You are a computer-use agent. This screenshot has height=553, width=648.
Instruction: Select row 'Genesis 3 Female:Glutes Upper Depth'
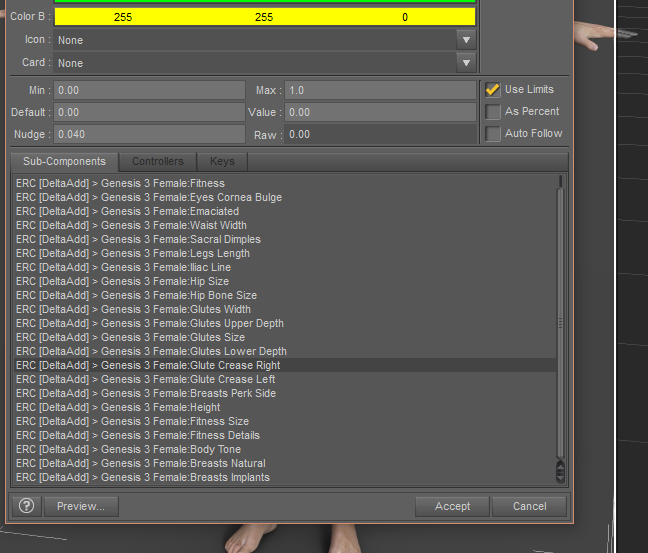(x=285, y=324)
